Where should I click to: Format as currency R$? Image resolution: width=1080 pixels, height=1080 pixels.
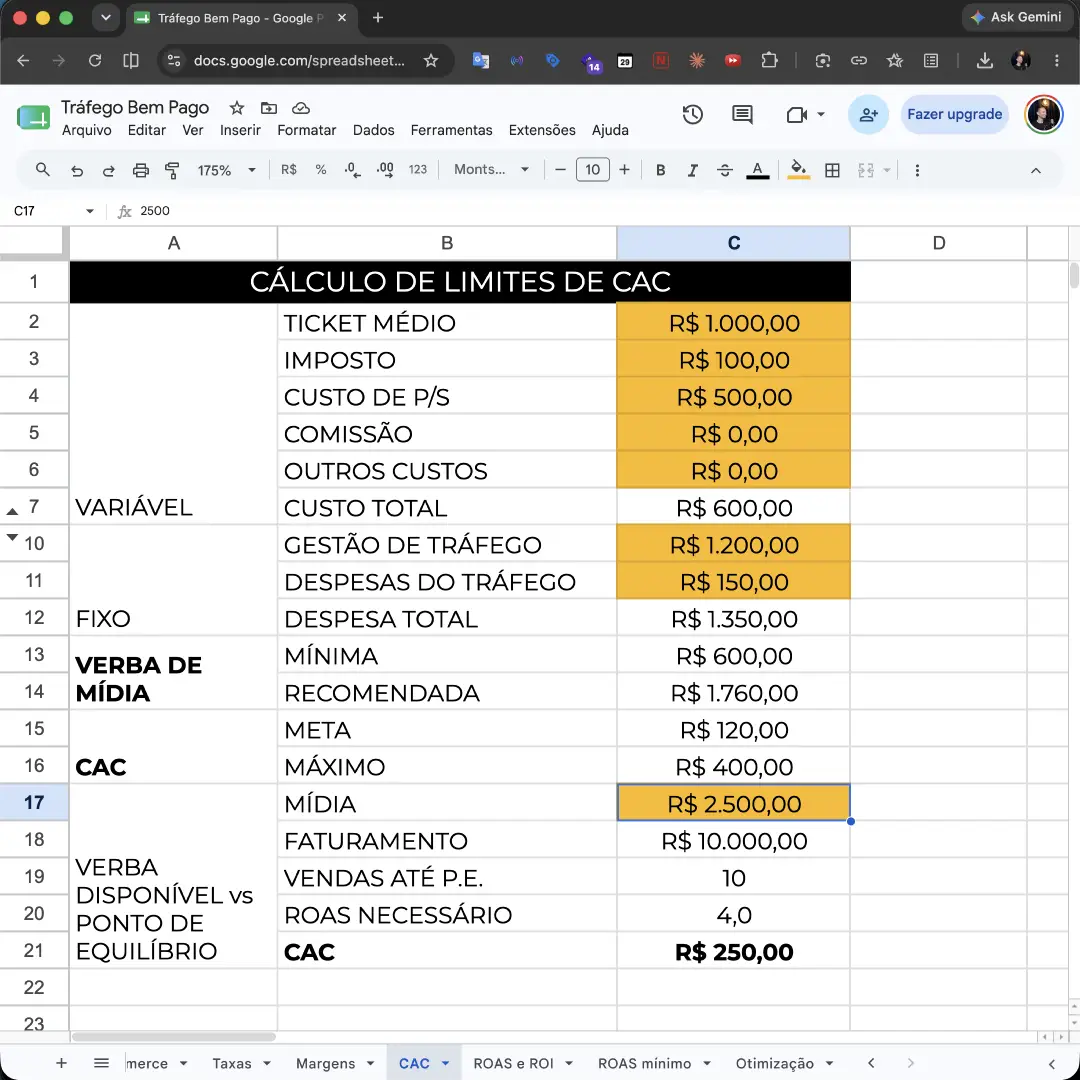[289, 169]
